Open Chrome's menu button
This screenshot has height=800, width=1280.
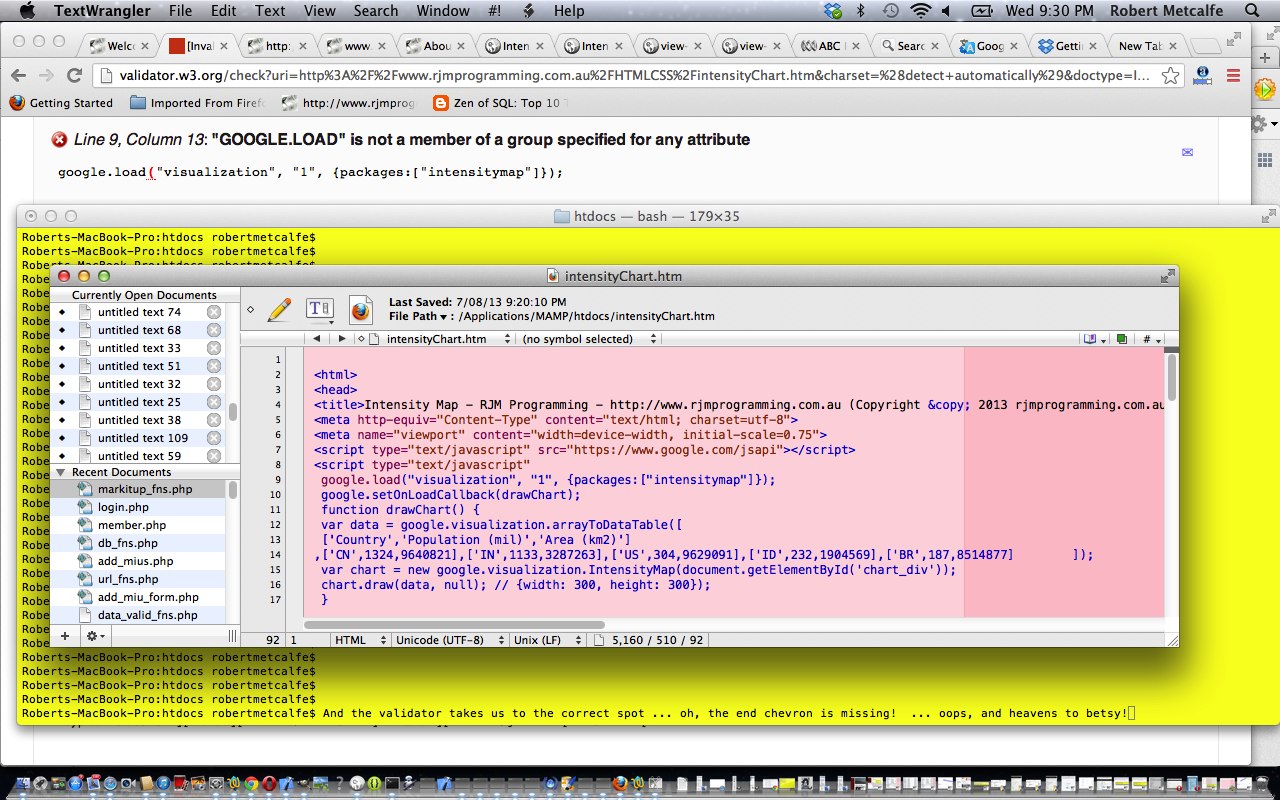1233,76
